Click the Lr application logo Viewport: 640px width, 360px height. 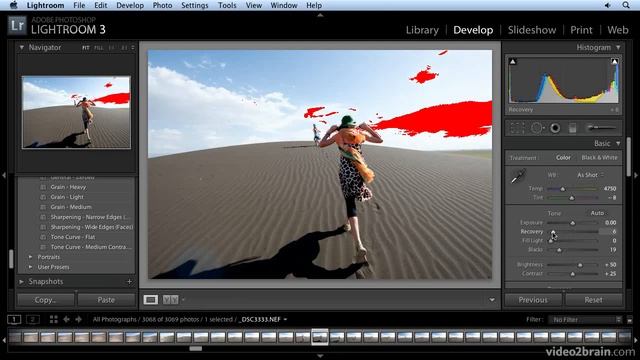[17, 25]
